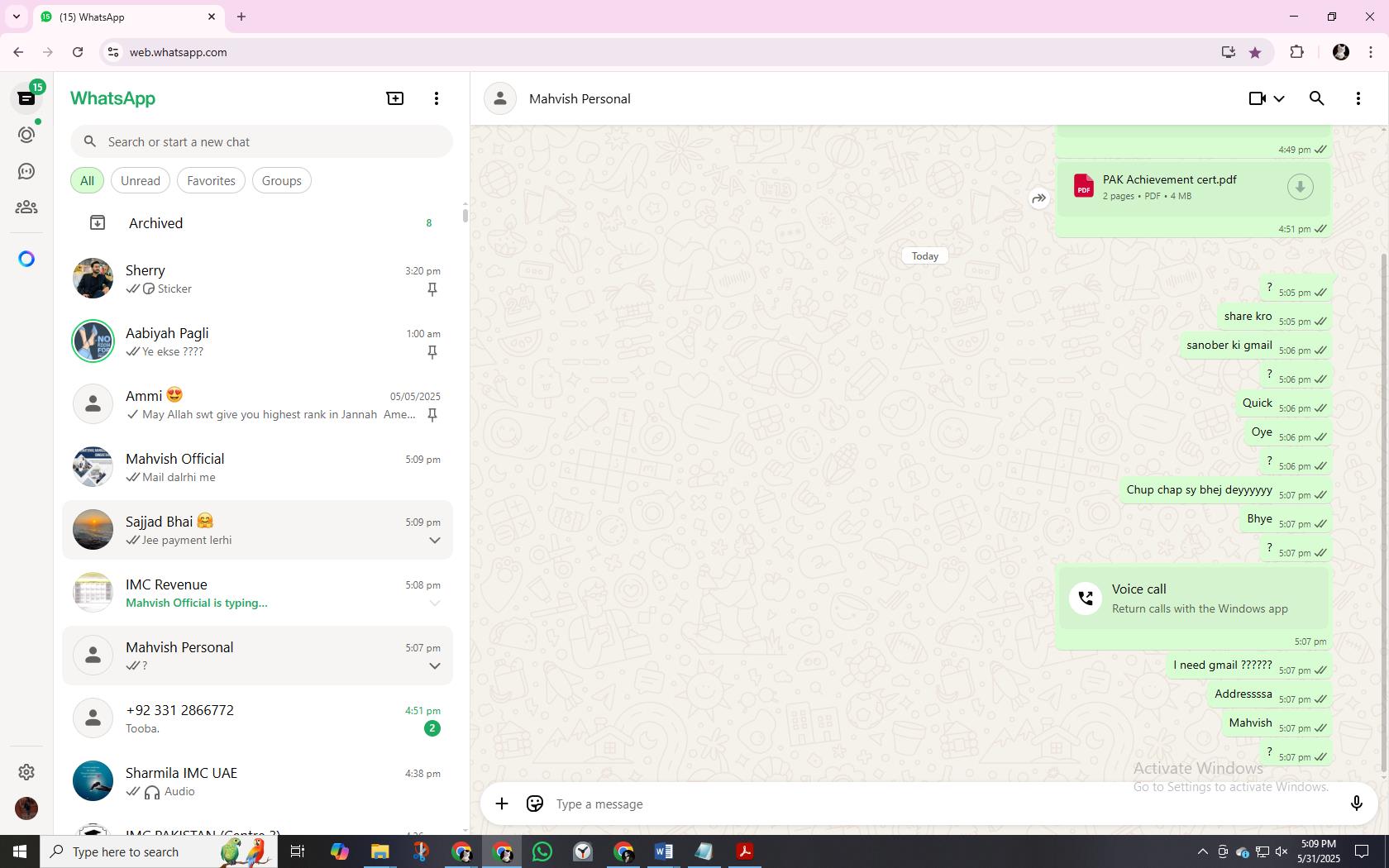Open the Channels icon in sidebar
The image size is (1389, 868).
[x=26, y=171]
